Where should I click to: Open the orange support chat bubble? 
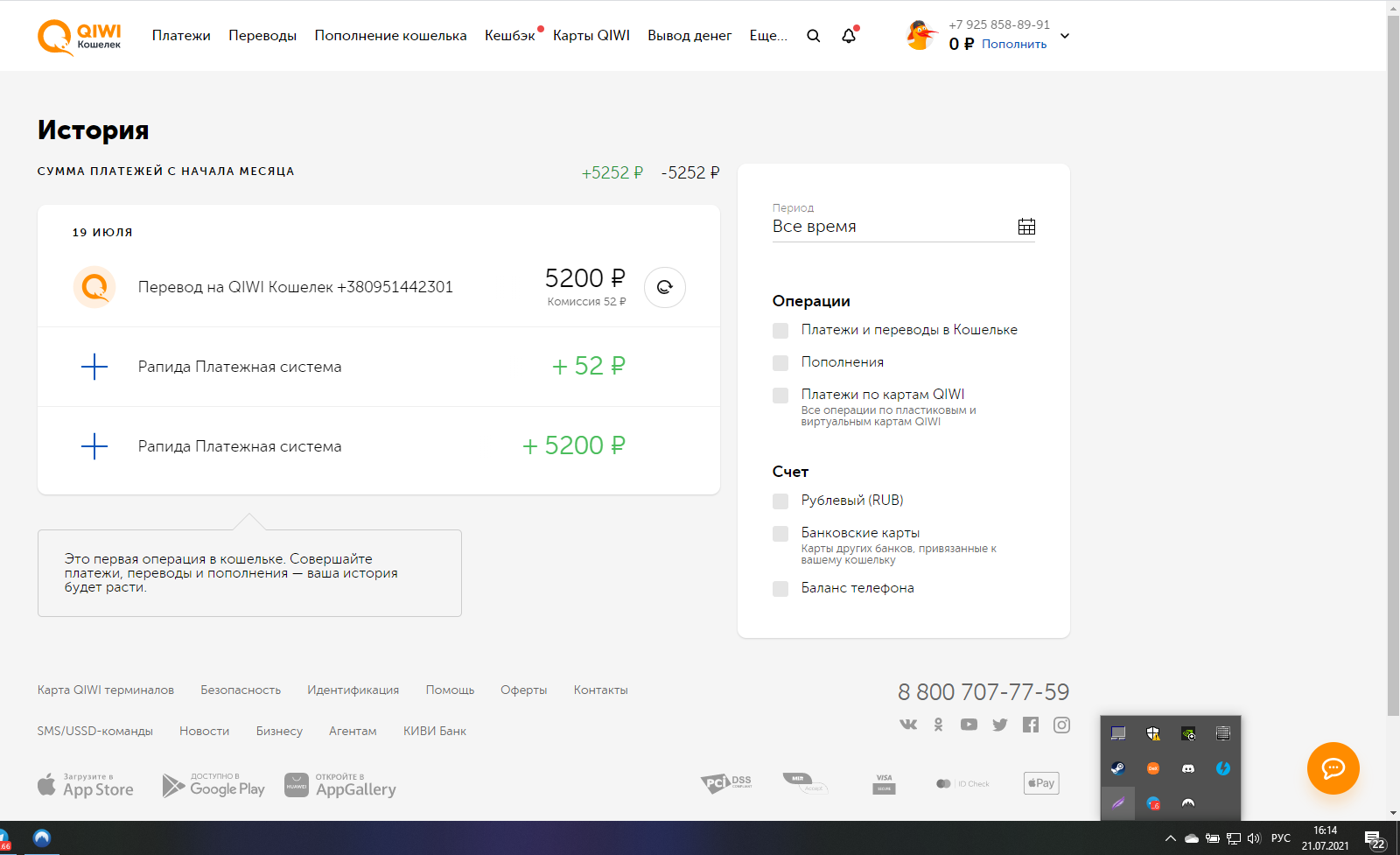1333,768
